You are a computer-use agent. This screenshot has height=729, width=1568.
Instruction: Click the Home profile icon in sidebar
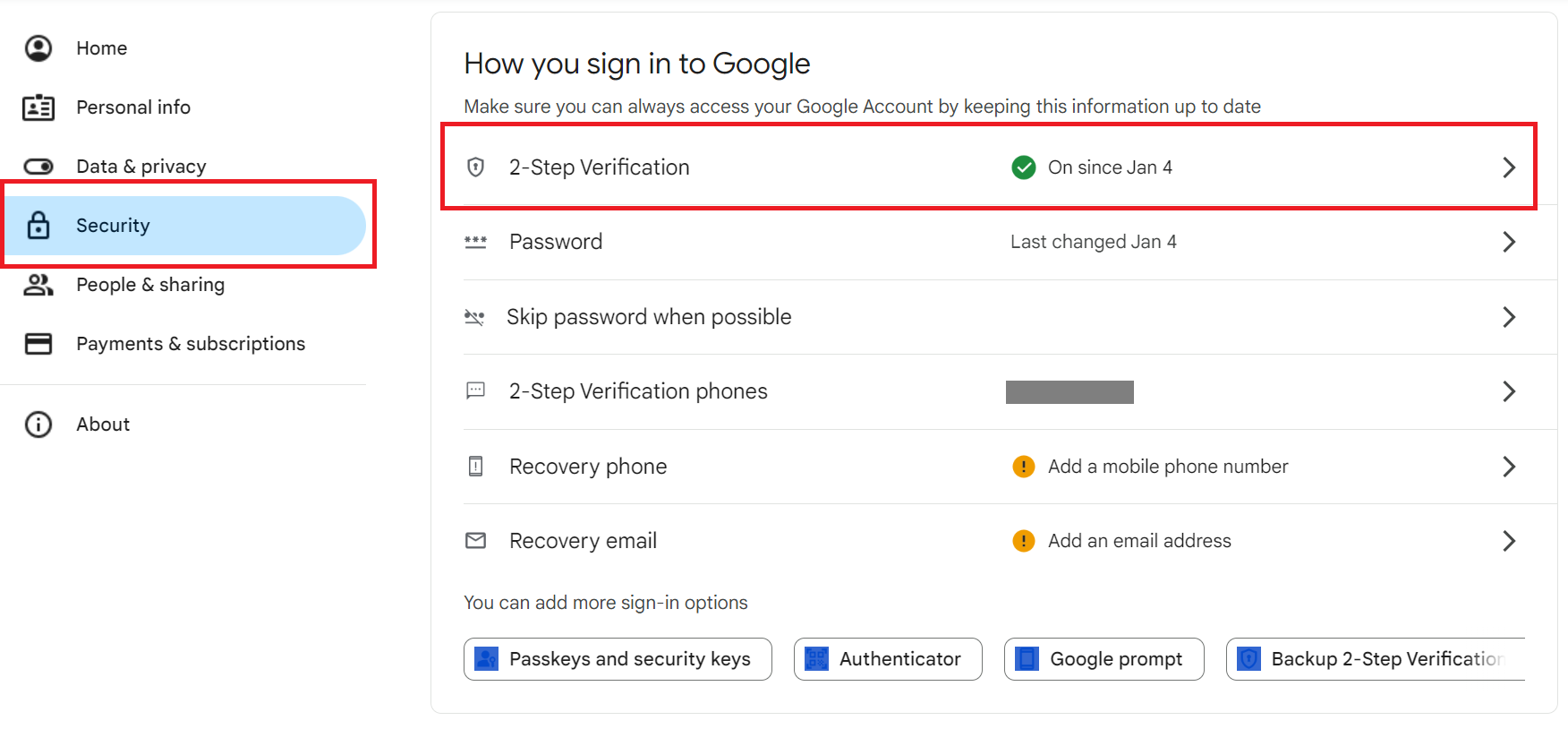click(38, 48)
